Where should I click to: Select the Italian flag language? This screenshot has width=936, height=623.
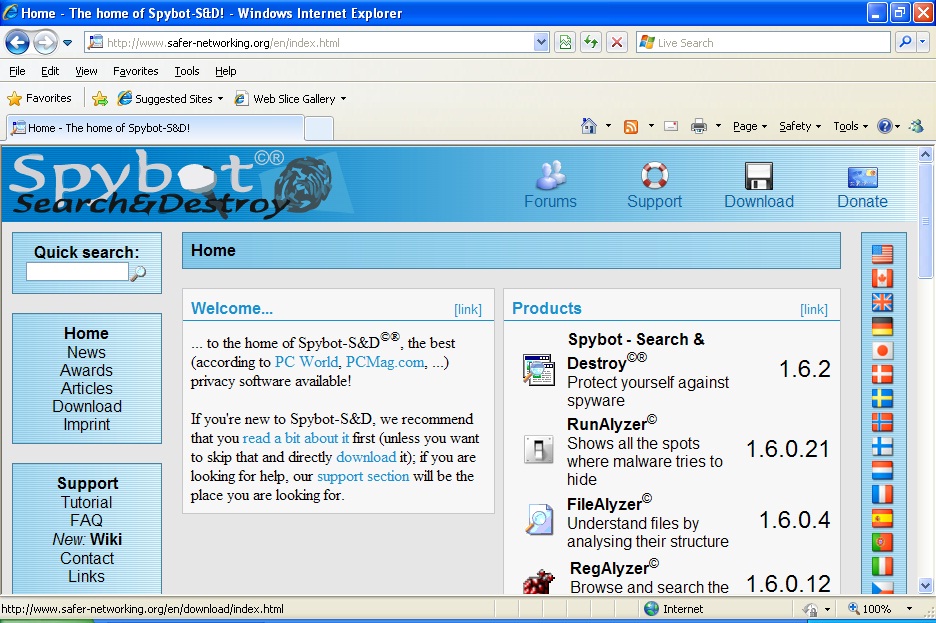click(882, 566)
